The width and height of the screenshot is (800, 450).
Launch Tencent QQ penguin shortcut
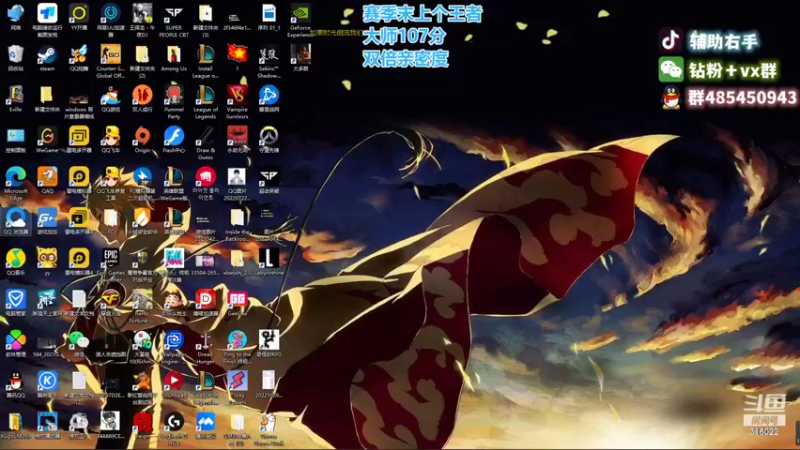15,382
